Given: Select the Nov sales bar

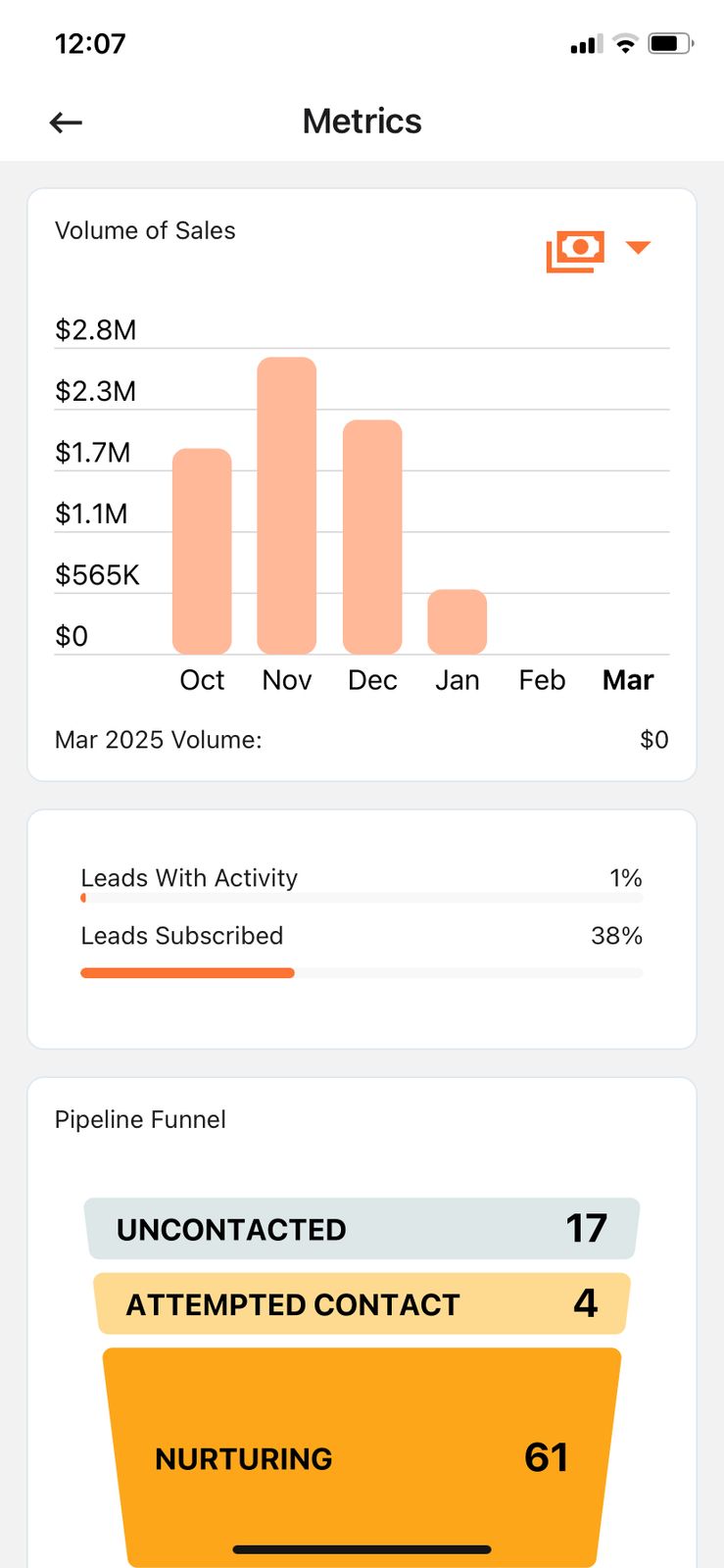Looking at the screenshot, I should [x=286, y=506].
